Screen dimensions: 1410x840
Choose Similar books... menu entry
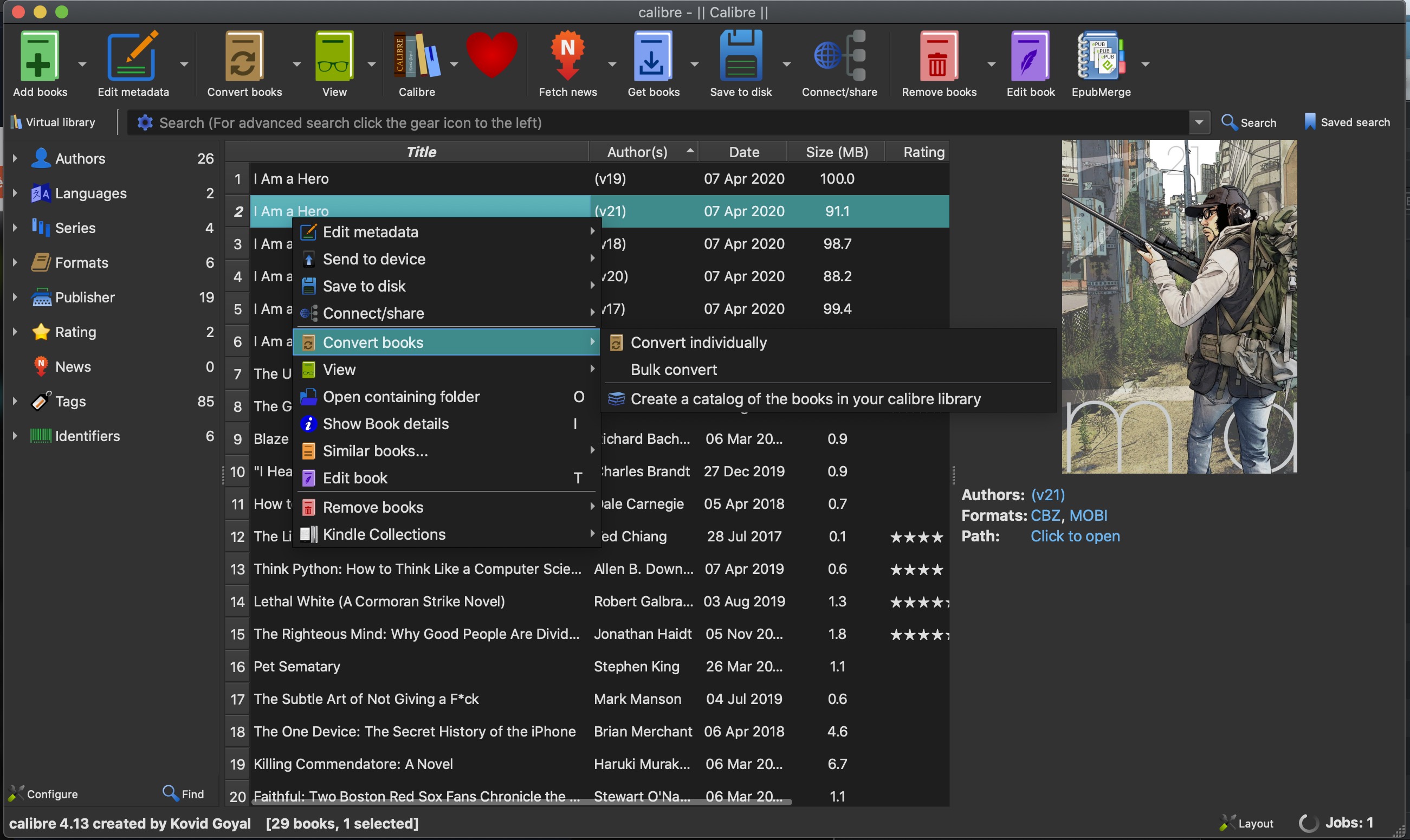pos(447,451)
